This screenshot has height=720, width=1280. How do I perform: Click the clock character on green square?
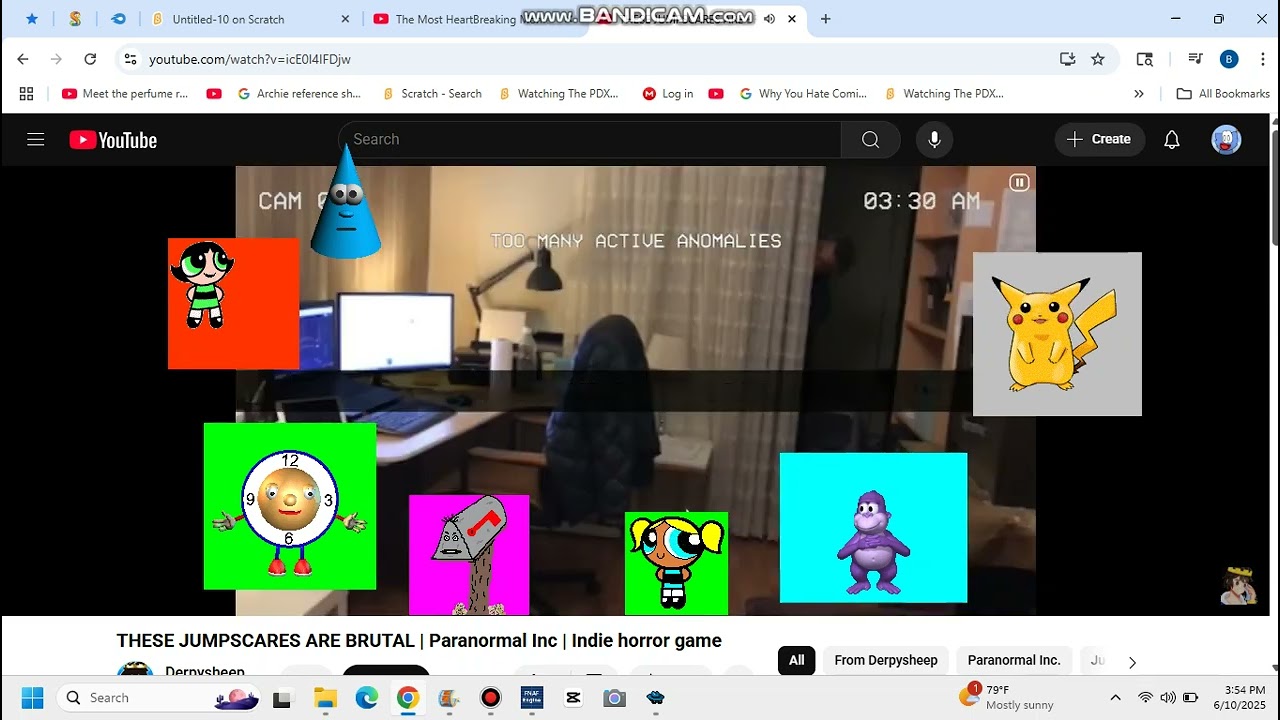[x=290, y=506]
